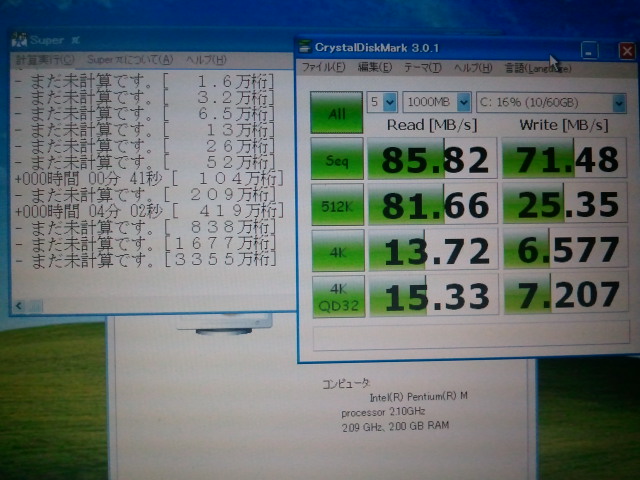
Task: Click the Seq write value 71.48
Action: click(x=564, y=159)
